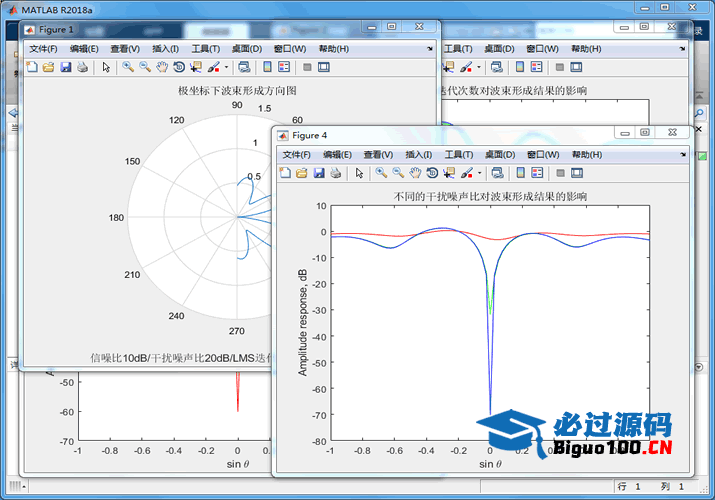The image size is (715, 500).
Task: Click New Figure icon in Figure 4 toolbar
Action: 285,173
